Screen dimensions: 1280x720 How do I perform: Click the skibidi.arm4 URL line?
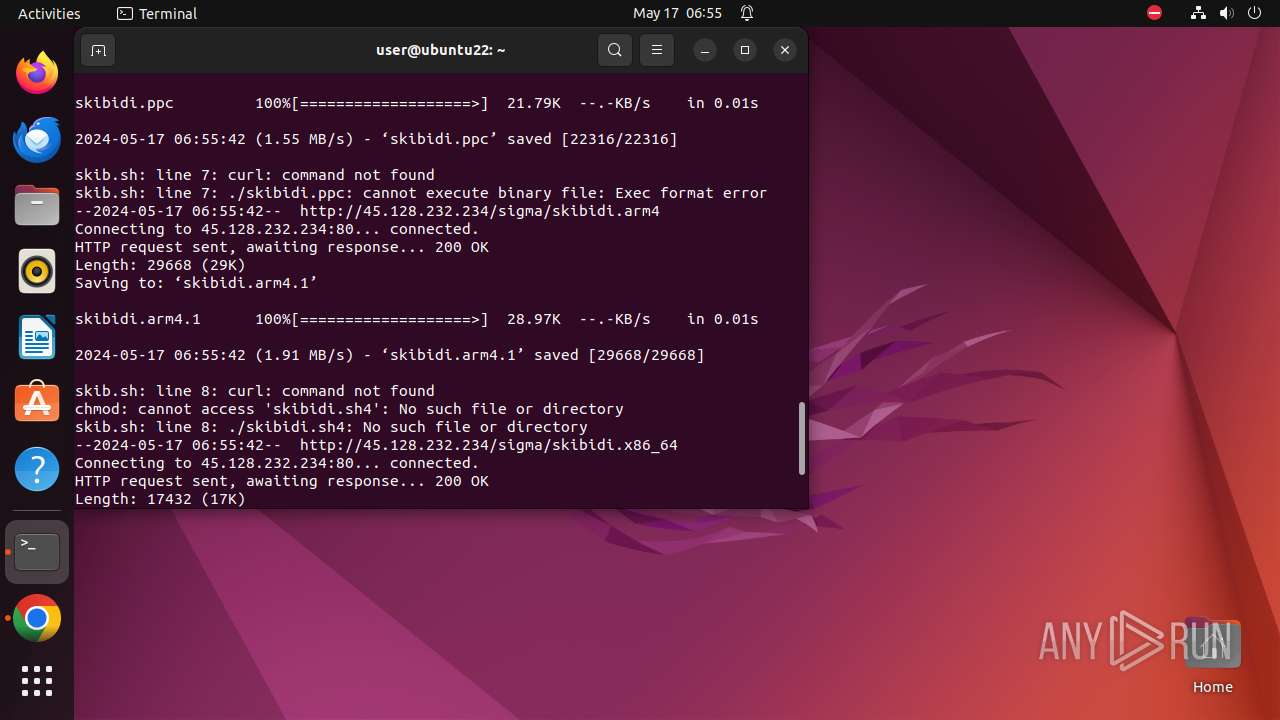point(367,211)
